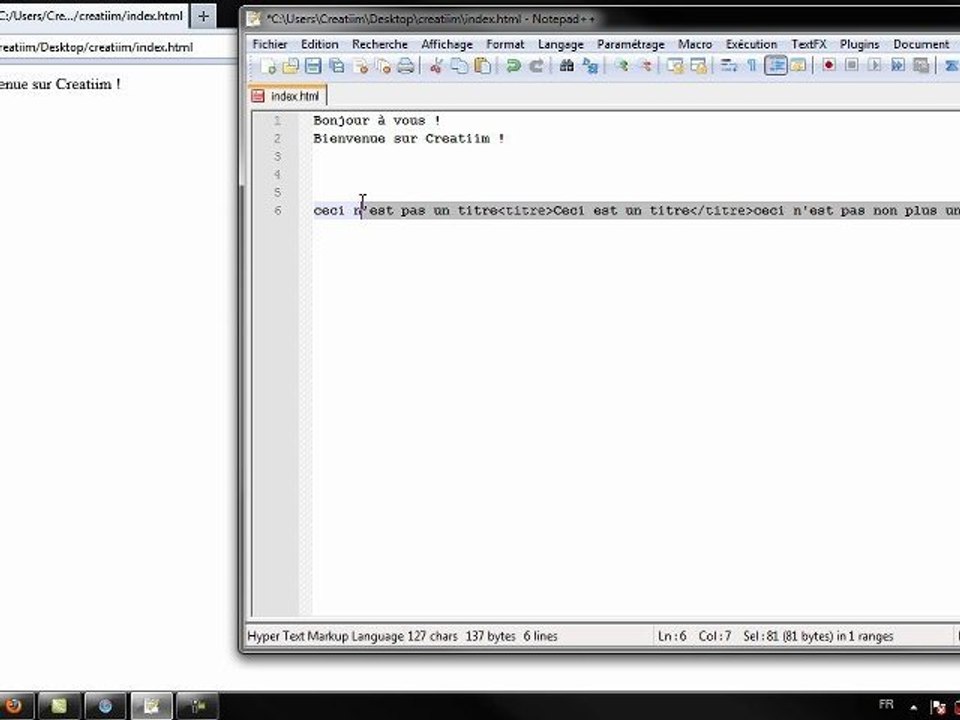The width and height of the screenshot is (960, 720).
Task: Click the Zoom In icon
Action: pos(621,66)
